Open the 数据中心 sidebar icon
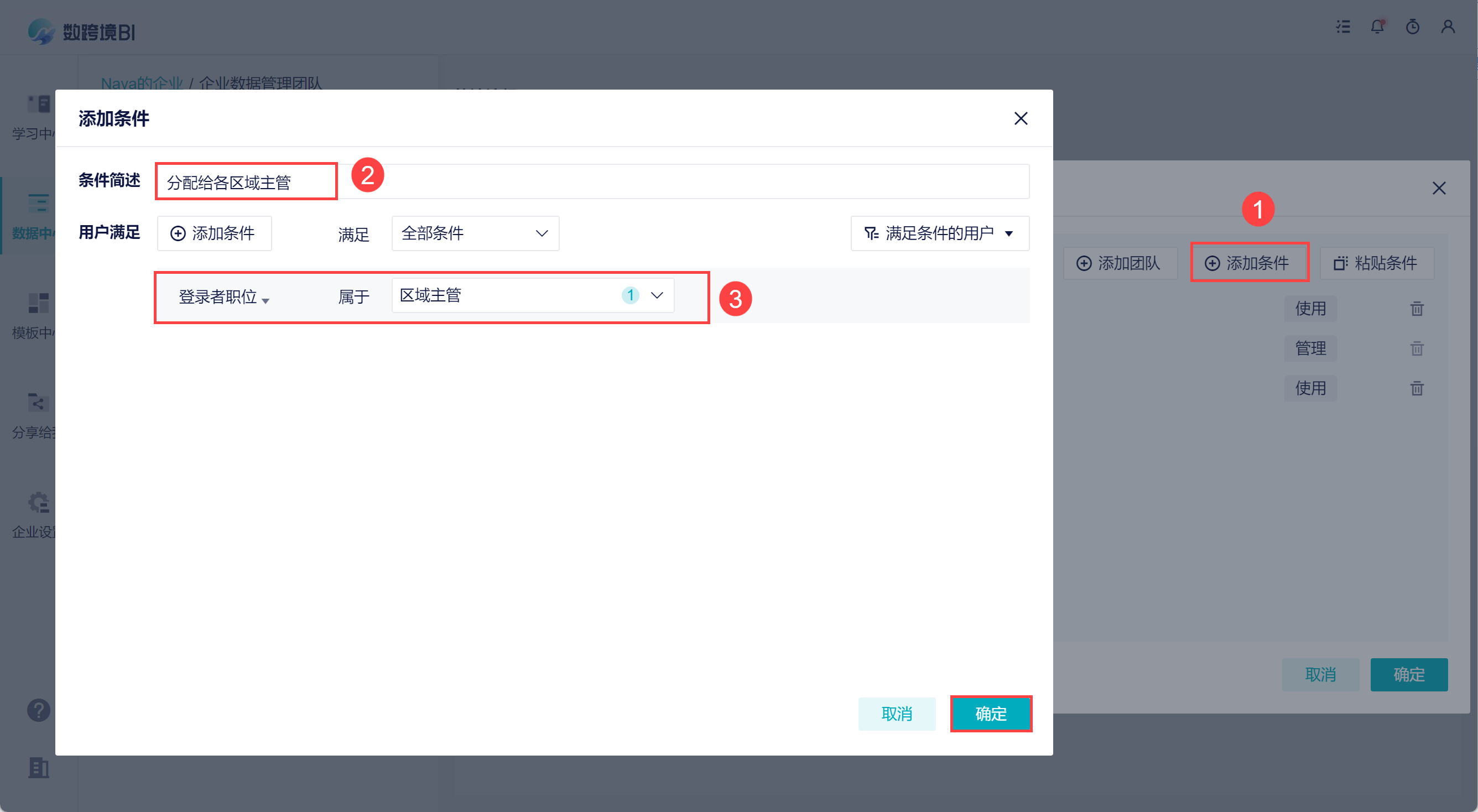1478x812 pixels. point(38,204)
